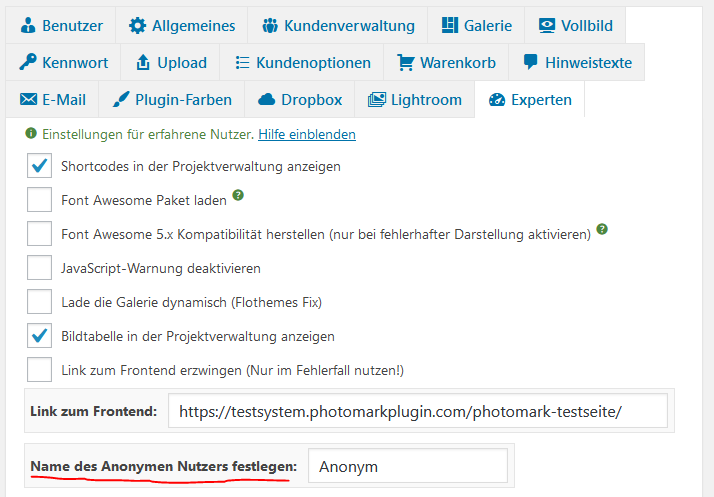Screen dimensions: 714x497
Task: Click the Dropbox cloud icon
Action: (x=267, y=100)
